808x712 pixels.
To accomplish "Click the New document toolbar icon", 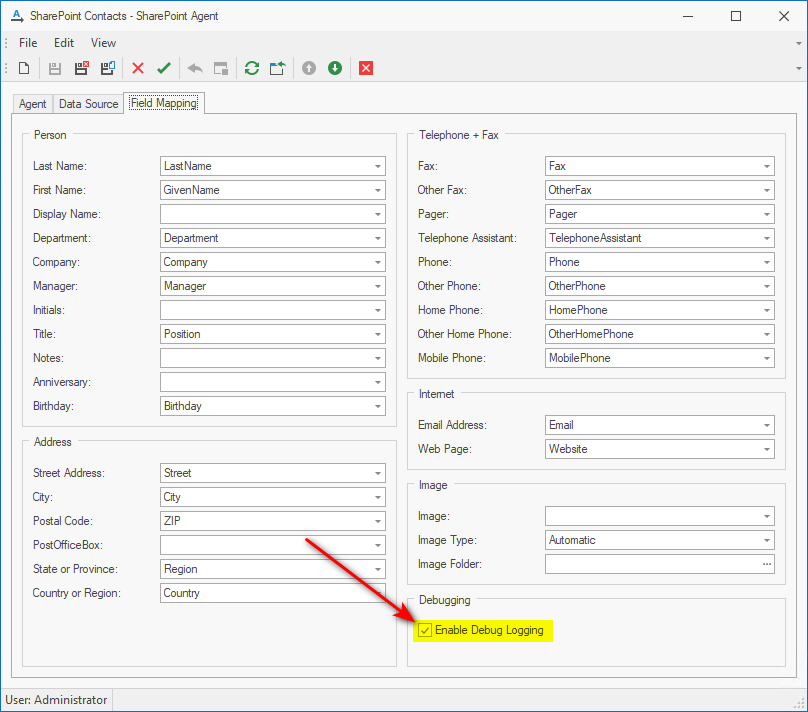I will point(24,68).
